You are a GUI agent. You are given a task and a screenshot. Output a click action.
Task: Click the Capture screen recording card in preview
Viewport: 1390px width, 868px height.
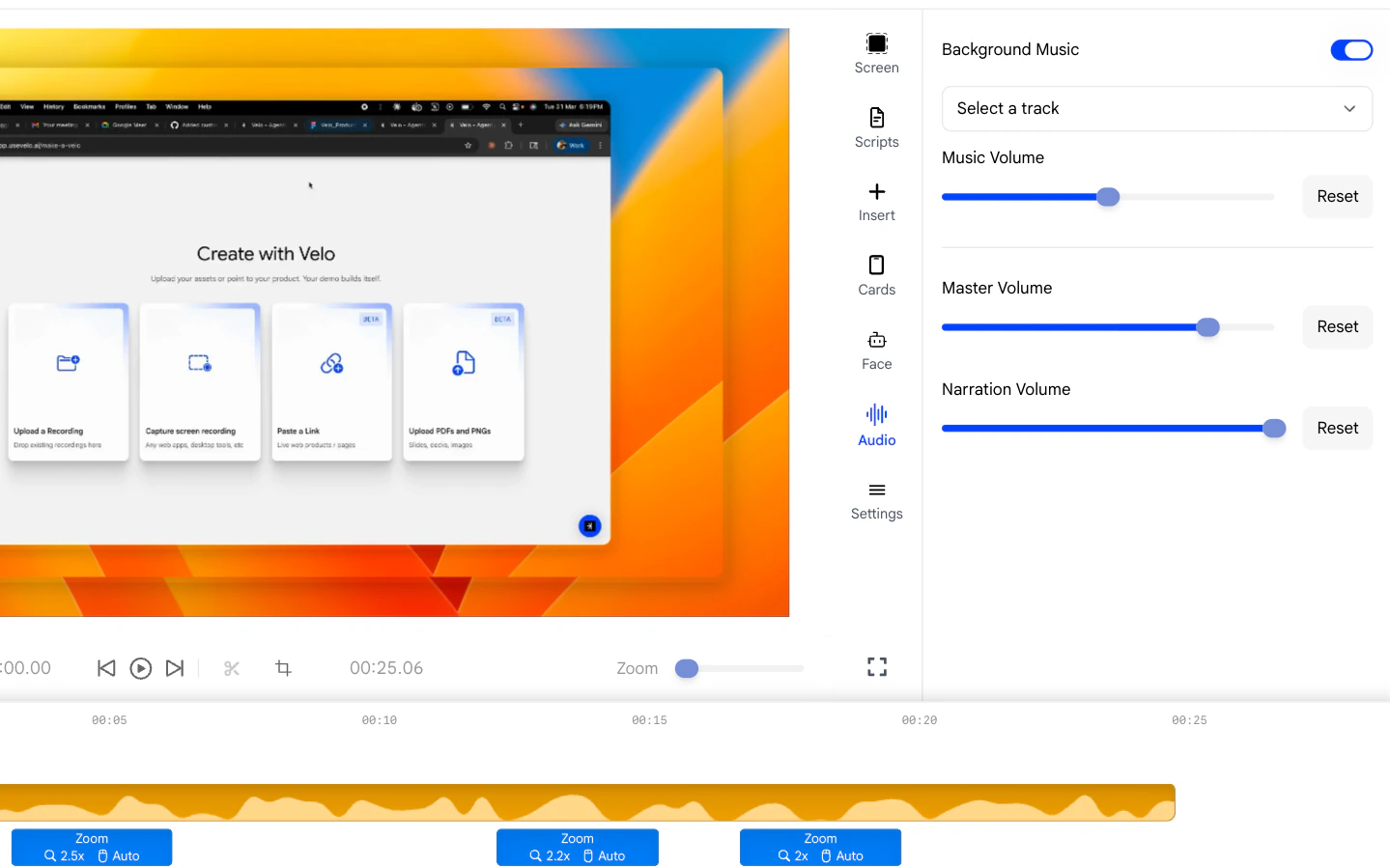[x=200, y=382]
